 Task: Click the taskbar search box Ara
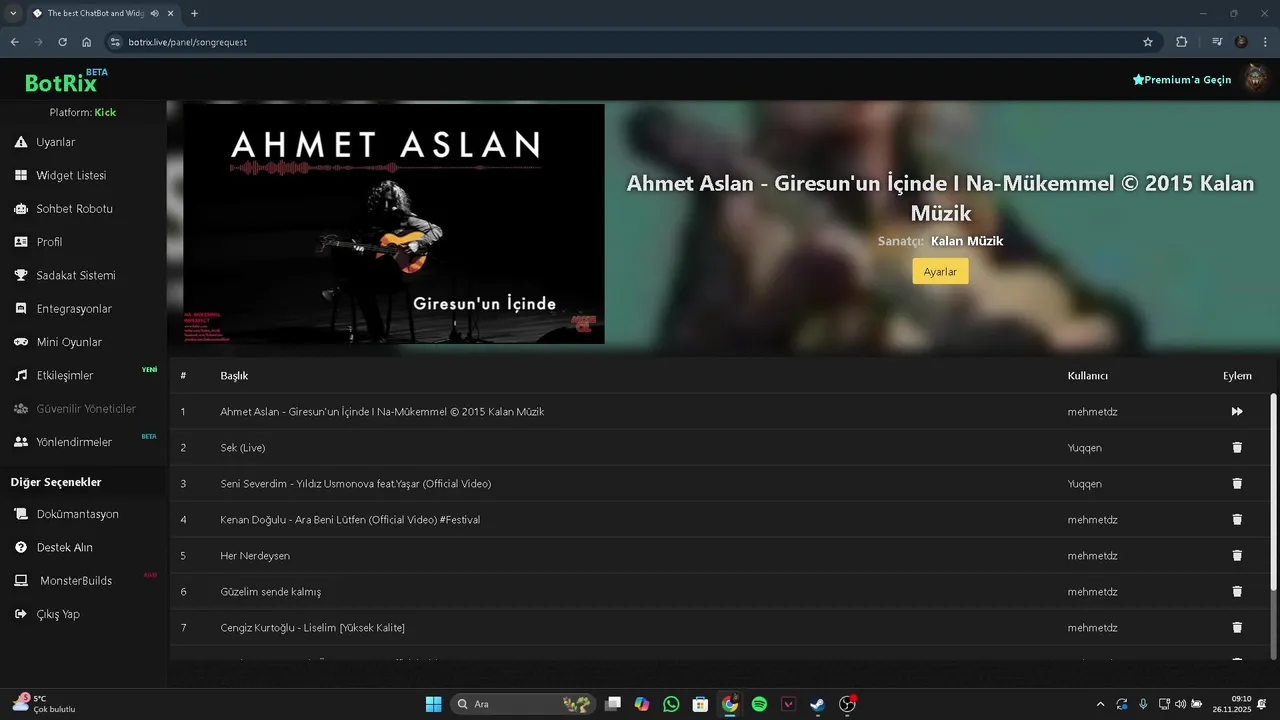click(522, 704)
